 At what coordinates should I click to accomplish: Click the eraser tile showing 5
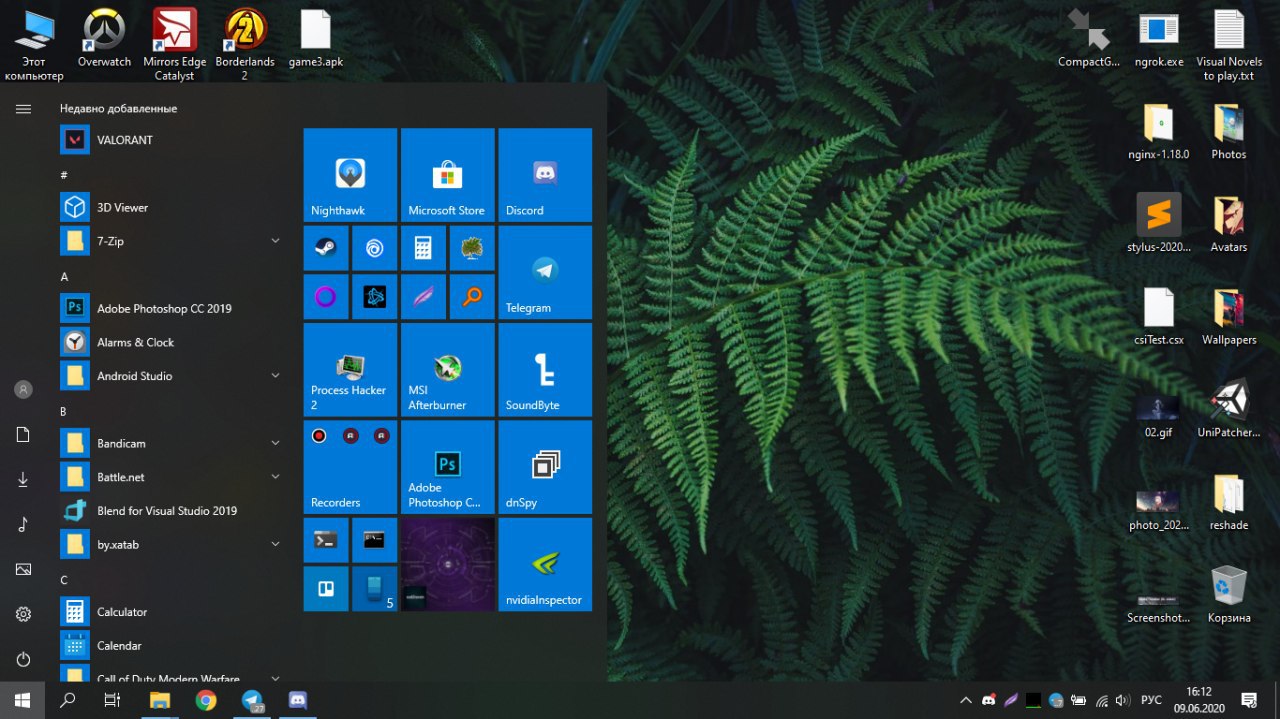click(375, 589)
